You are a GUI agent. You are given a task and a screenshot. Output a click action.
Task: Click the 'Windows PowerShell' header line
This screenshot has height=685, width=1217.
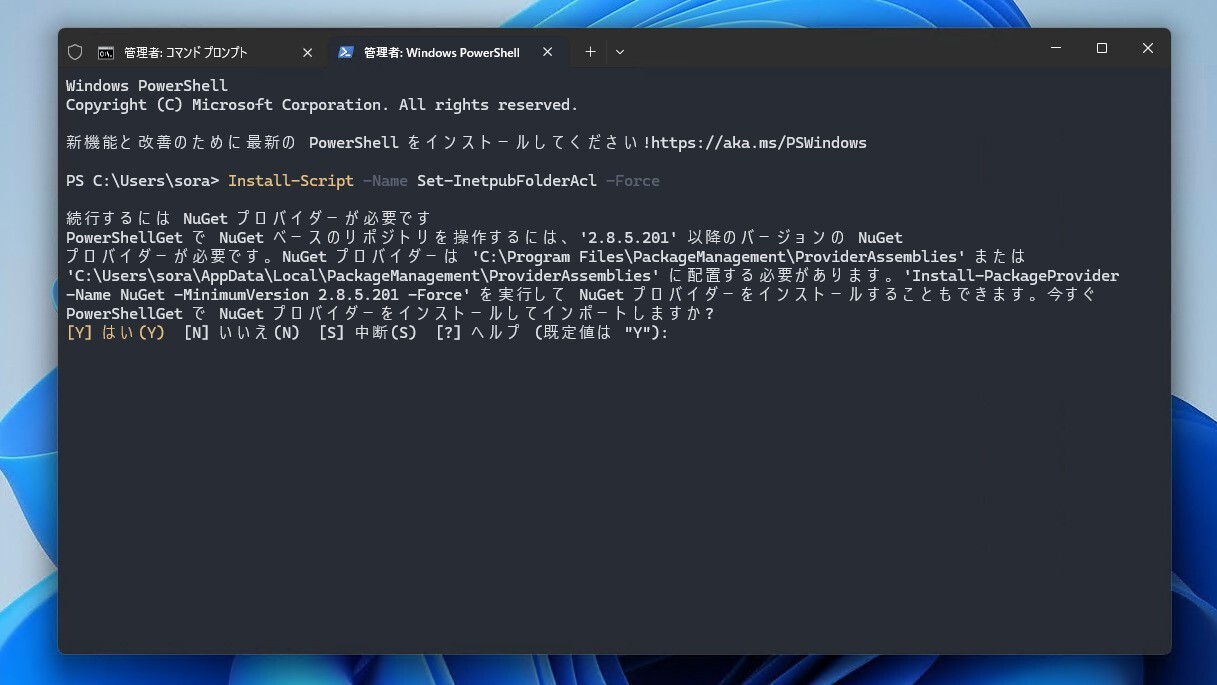click(x=147, y=86)
